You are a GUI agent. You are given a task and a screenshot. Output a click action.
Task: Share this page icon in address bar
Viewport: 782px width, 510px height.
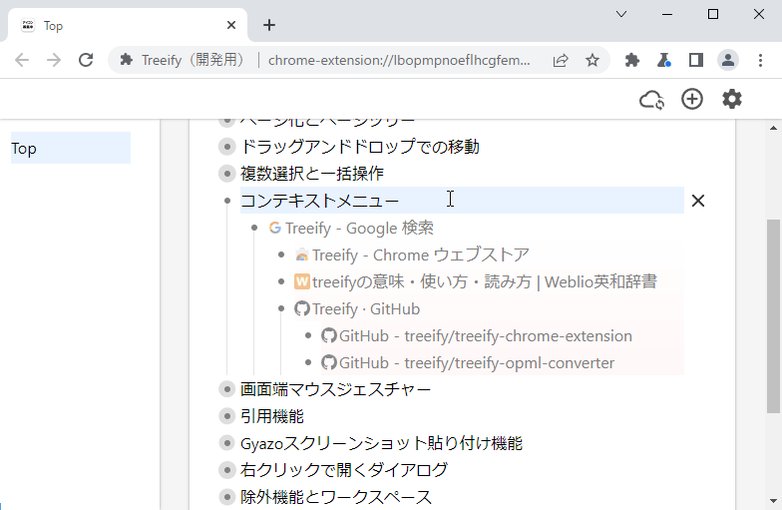click(x=561, y=60)
